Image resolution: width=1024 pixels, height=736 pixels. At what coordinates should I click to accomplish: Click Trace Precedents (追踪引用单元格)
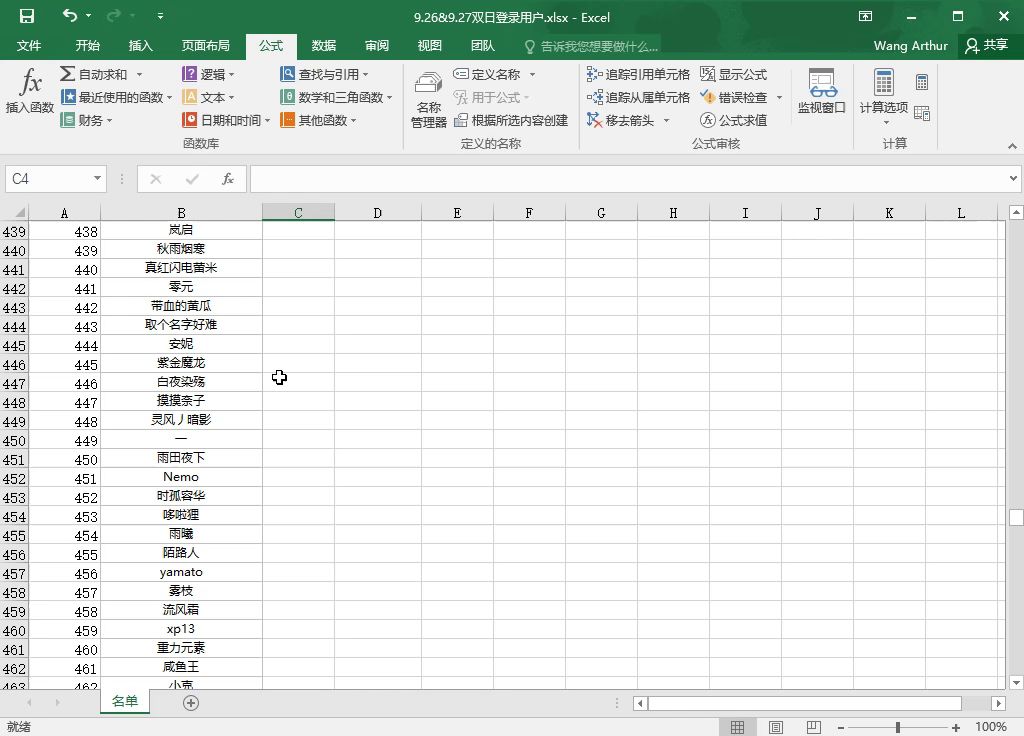click(x=638, y=75)
